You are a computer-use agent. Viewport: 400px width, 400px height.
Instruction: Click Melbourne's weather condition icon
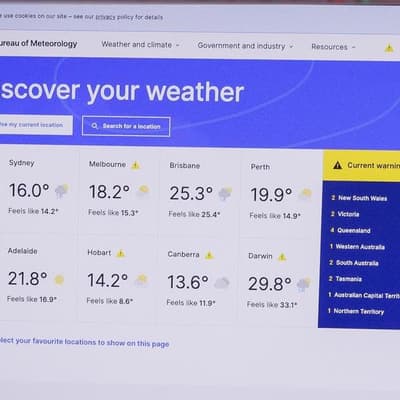(x=143, y=192)
